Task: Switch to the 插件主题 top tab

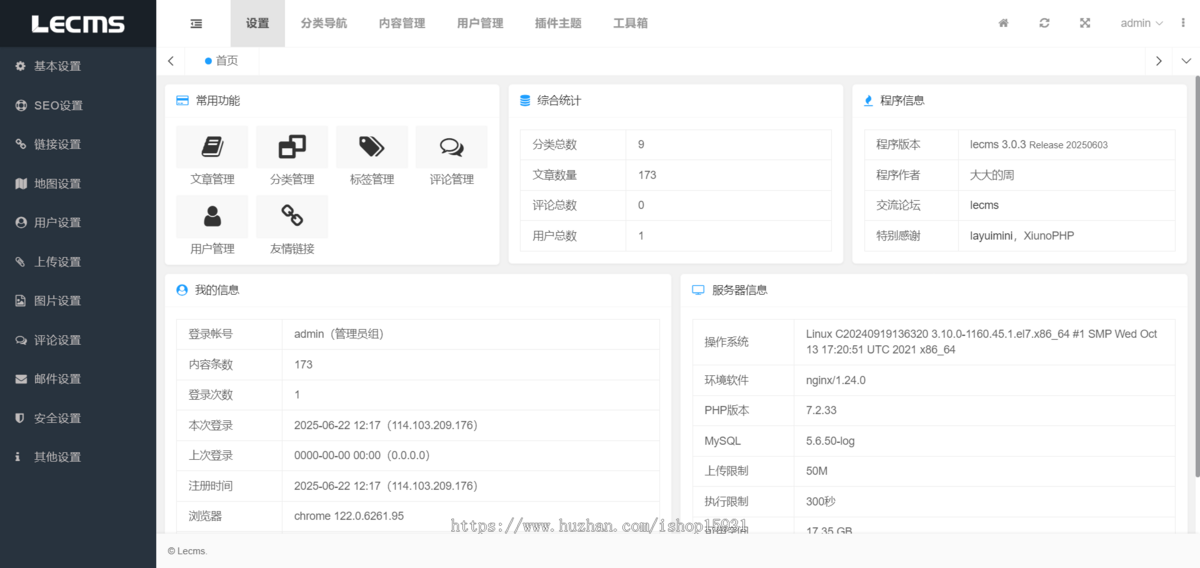Action: pos(558,23)
